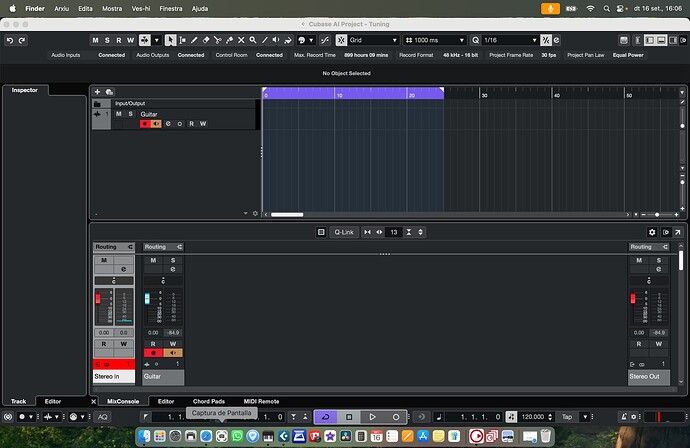Solo the Guitar track in track list

[x=130, y=114]
